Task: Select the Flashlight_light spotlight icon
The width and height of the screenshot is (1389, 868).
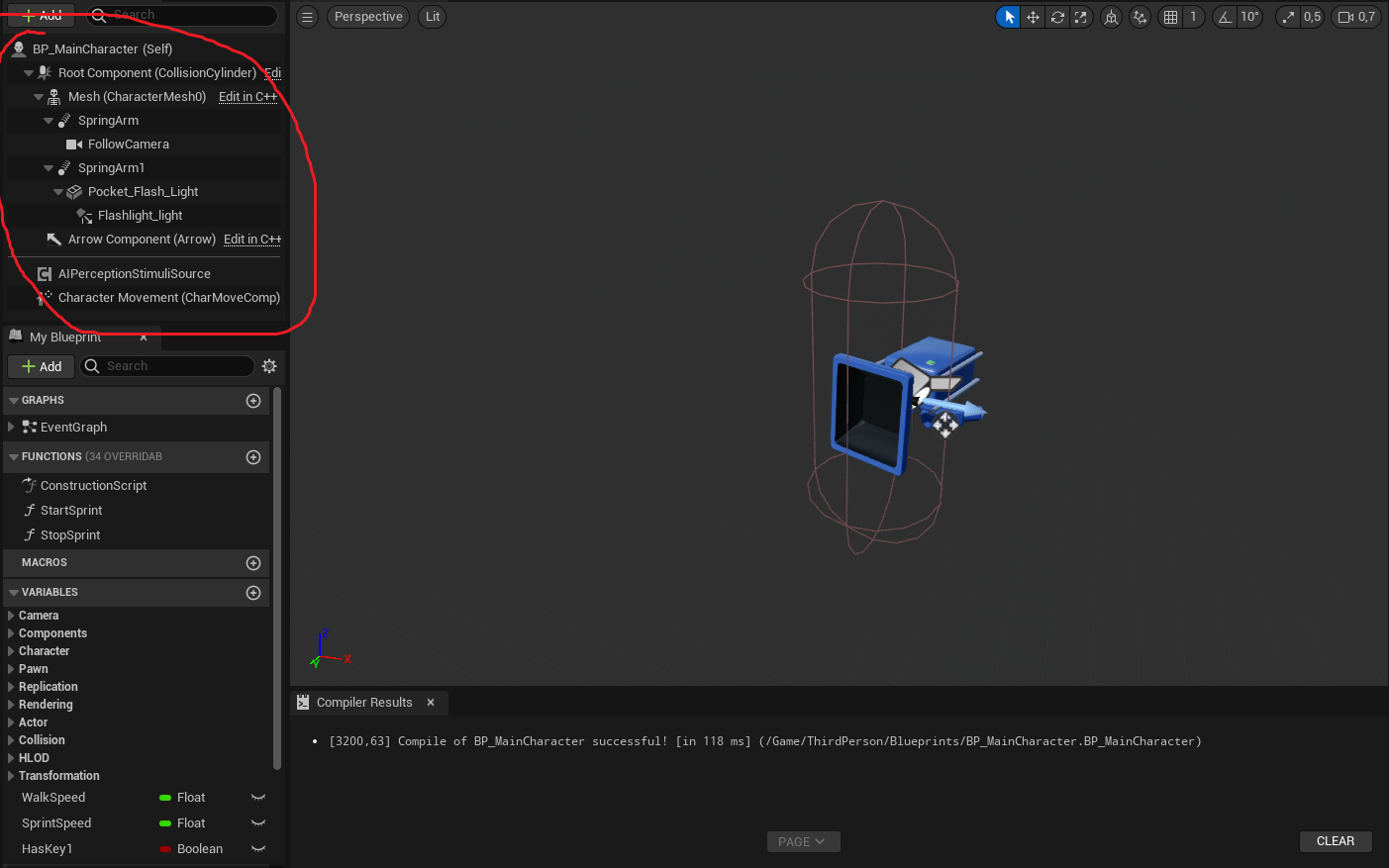Action: [84, 216]
